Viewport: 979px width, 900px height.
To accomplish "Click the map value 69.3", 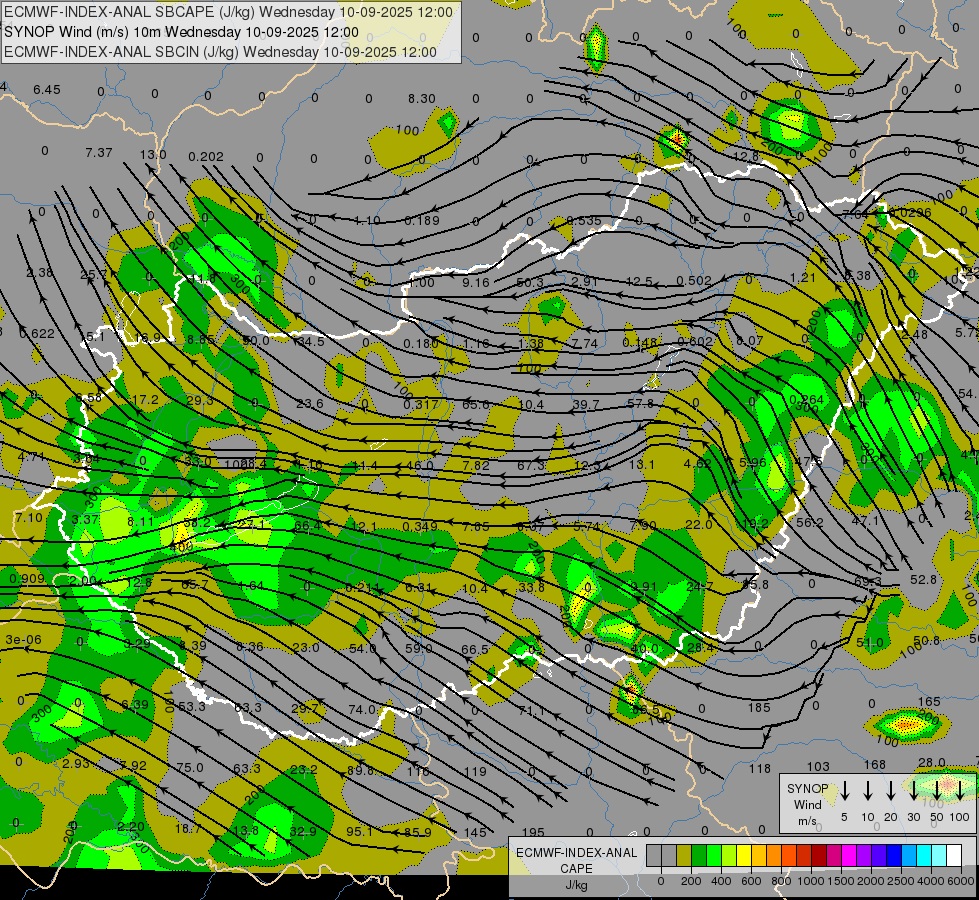I will pos(868,582).
